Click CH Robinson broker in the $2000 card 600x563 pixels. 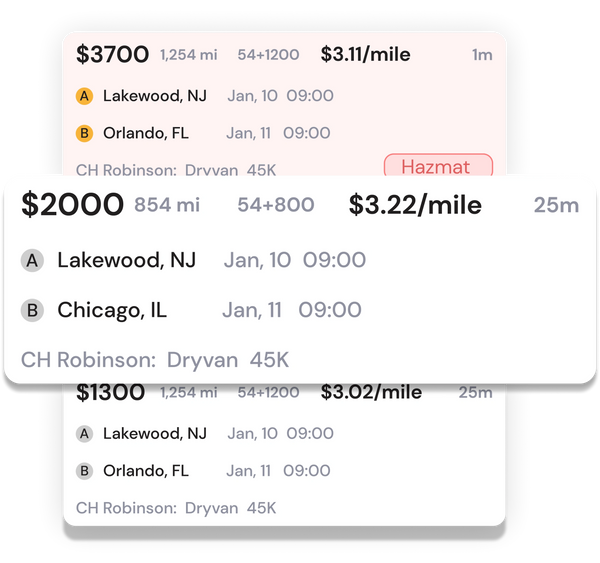pos(88,360)
